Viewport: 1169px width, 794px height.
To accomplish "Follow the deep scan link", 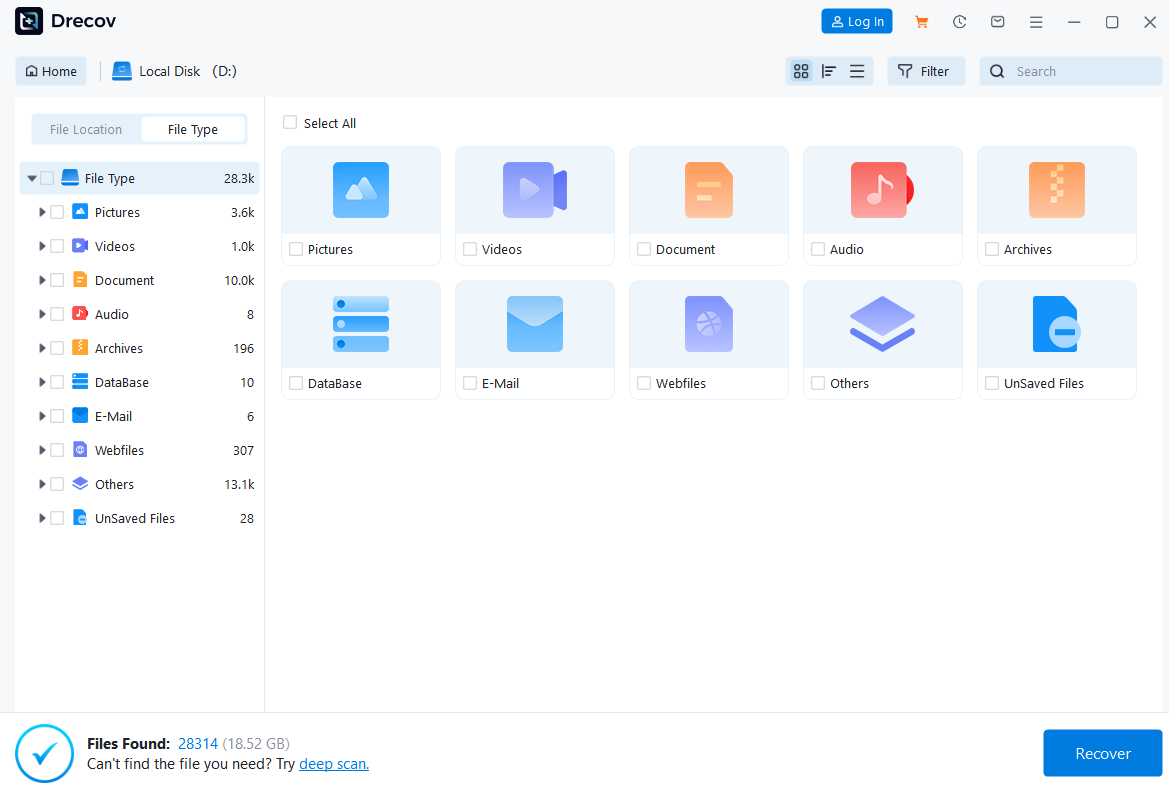I will (x=334, y=764).
